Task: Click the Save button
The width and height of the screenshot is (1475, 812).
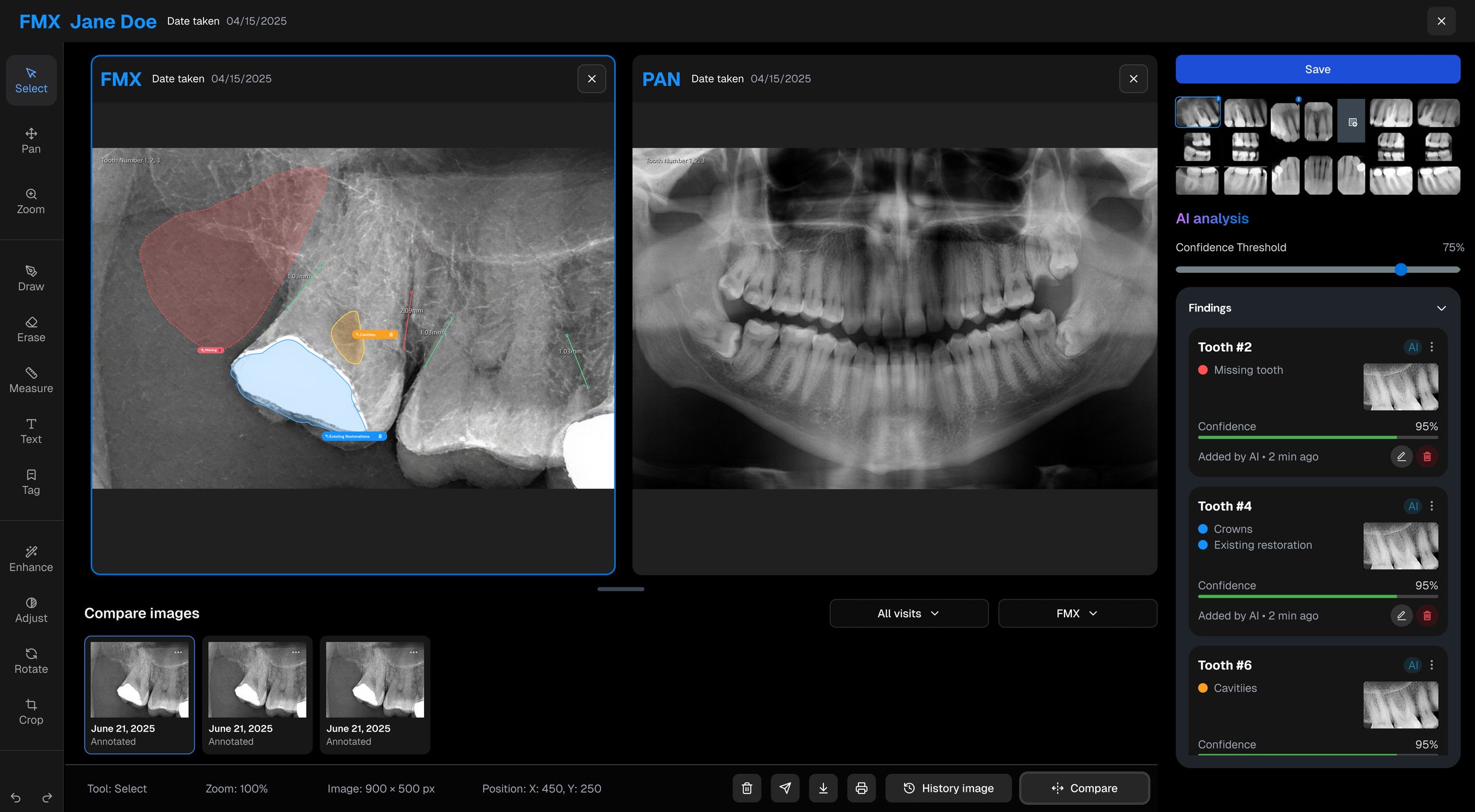Action: tap(1318, 69)
